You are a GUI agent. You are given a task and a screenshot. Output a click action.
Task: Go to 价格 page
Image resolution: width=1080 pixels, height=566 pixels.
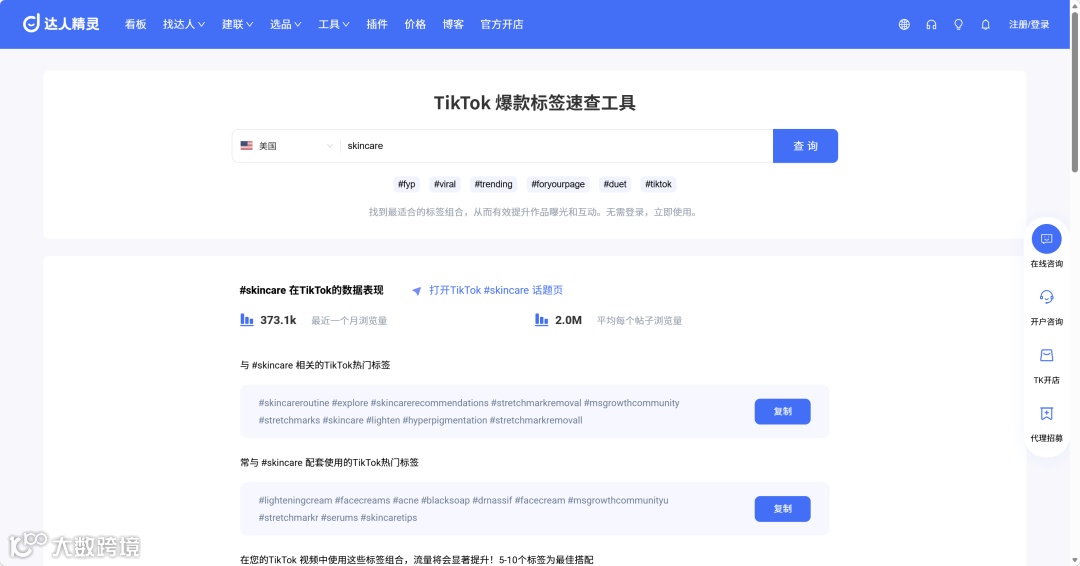(x=415, y=24)
